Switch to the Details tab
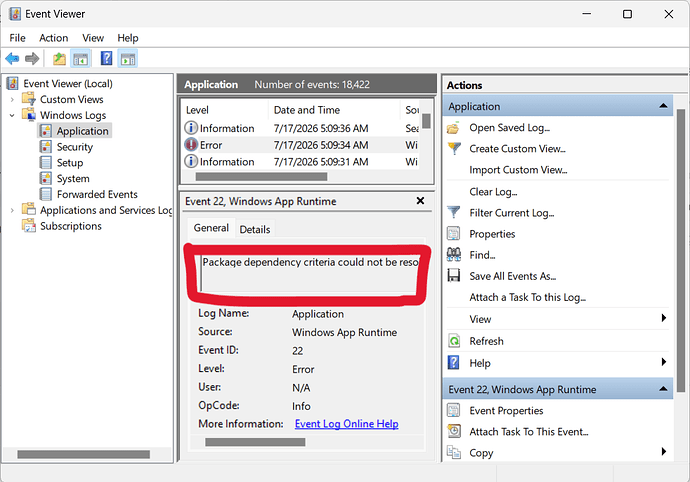The image size is (690, 482). (255, 229)
